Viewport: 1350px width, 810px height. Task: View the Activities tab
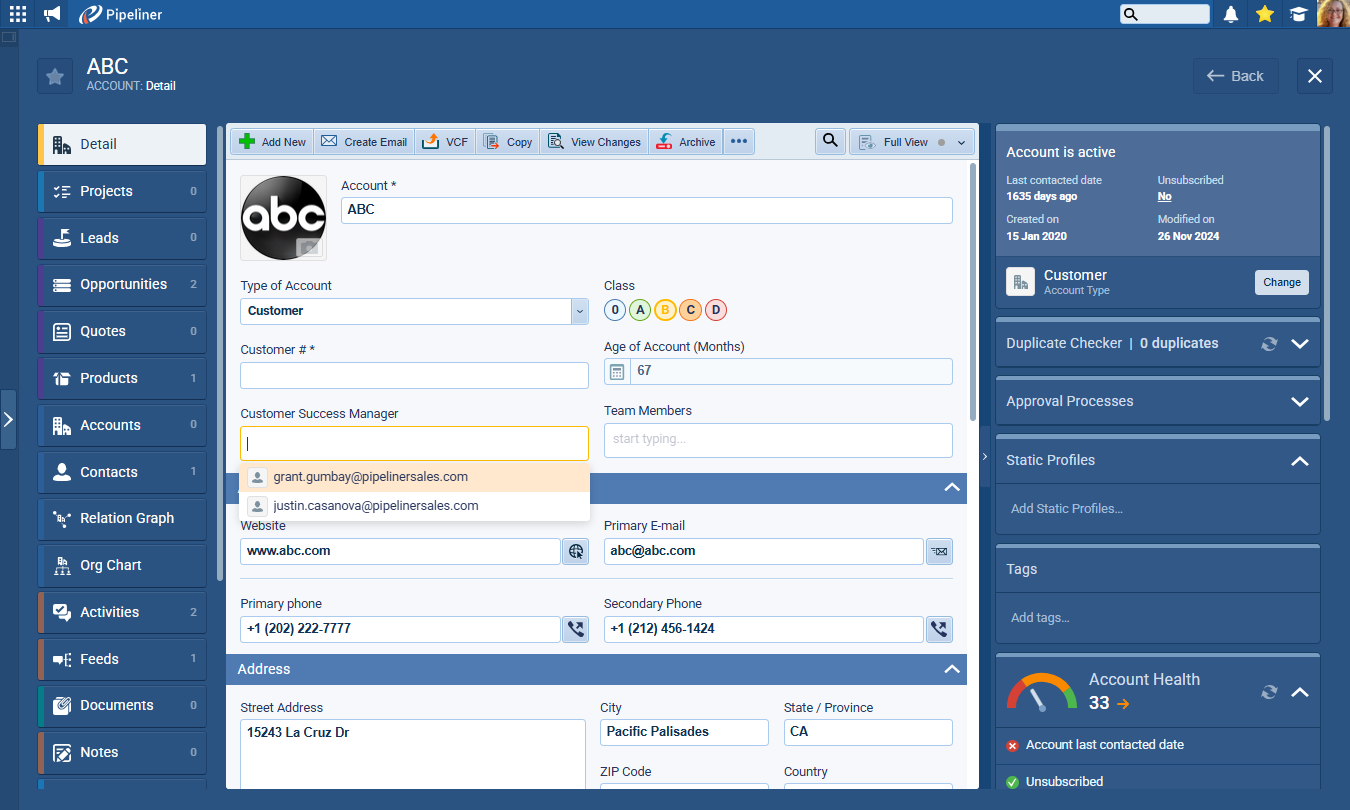[122, 612]
